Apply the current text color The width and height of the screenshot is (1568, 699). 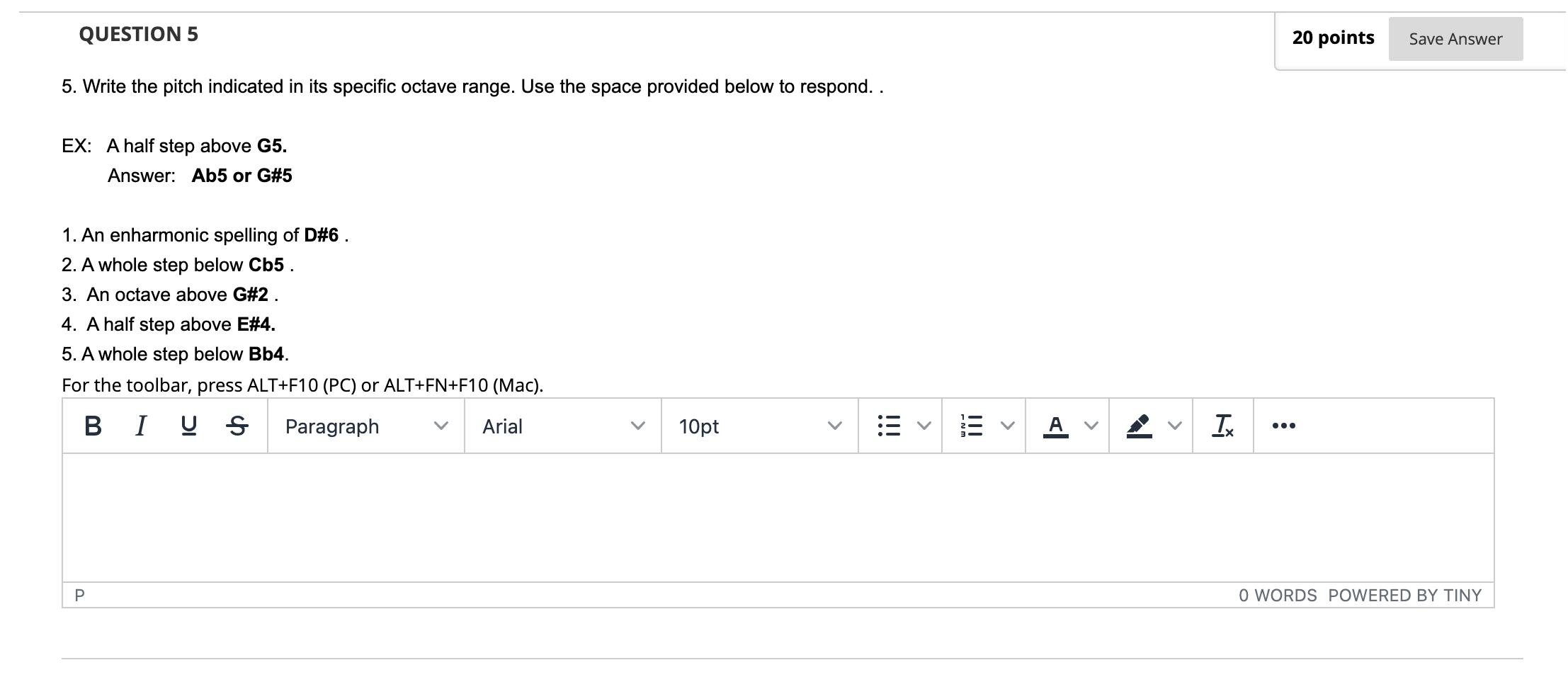tap(1056, 426)
